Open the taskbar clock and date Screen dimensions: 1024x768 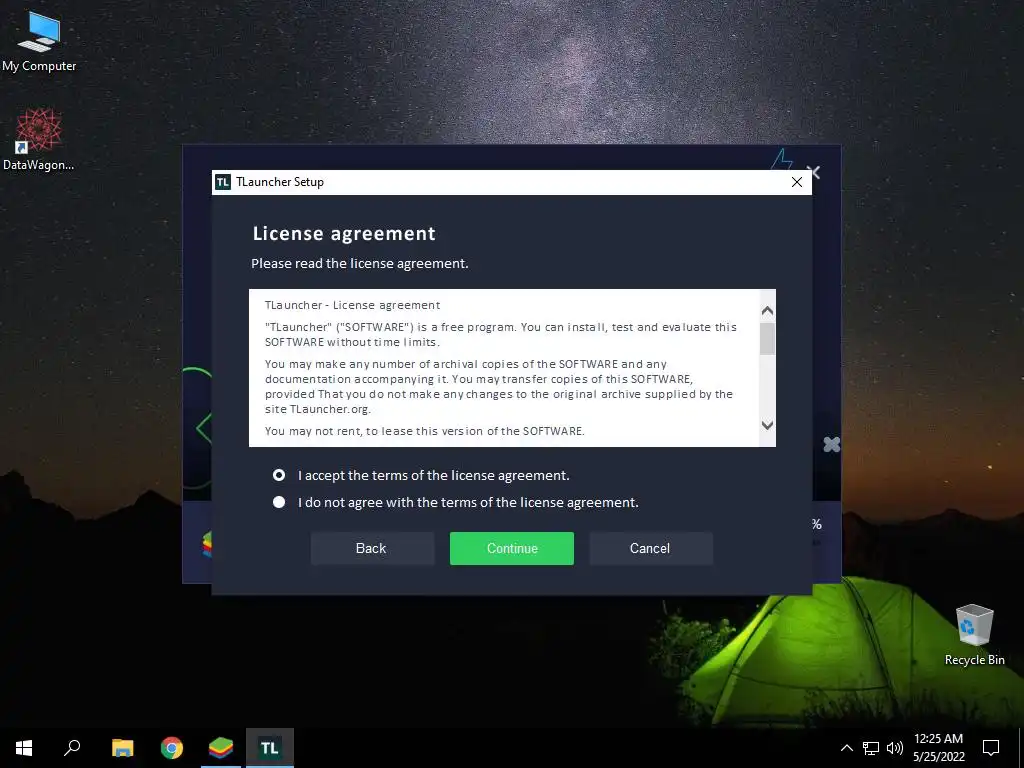click(x=938, y=748)
